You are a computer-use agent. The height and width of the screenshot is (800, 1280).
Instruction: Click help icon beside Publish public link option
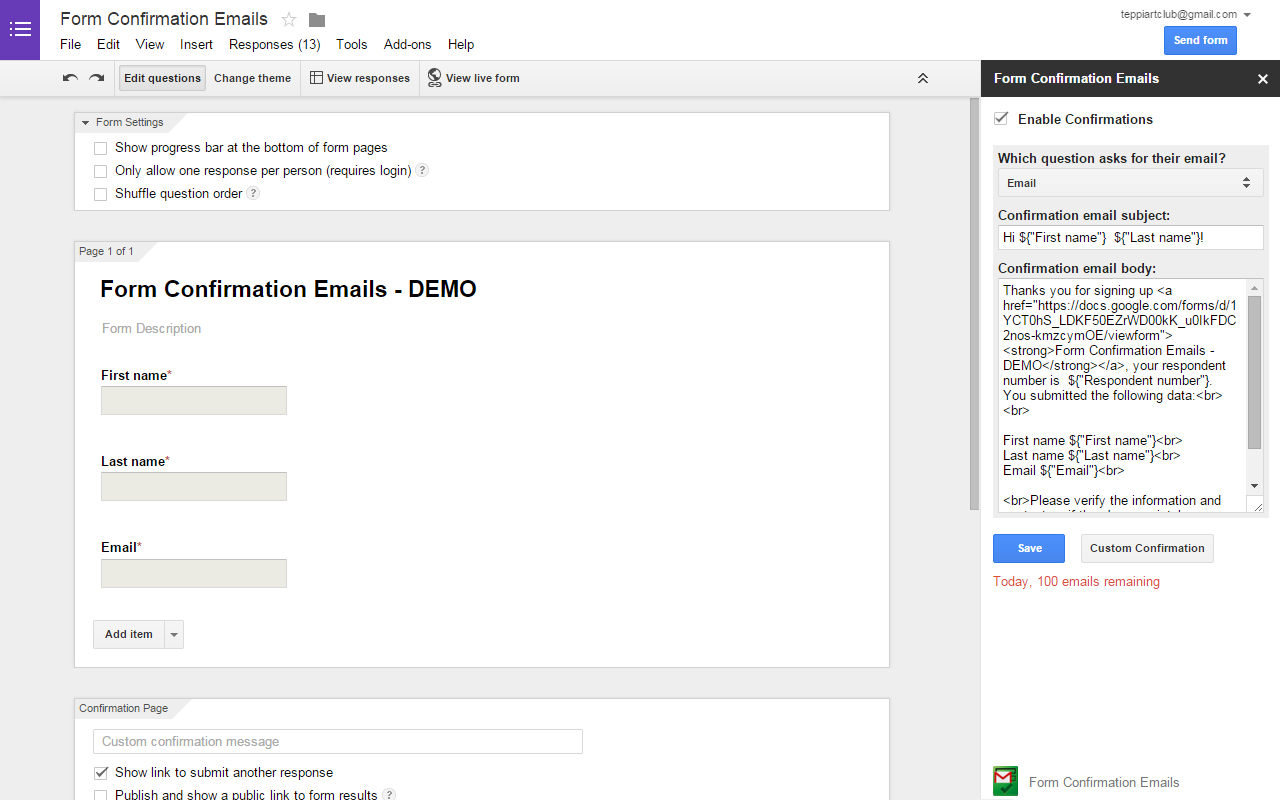(389, 795)
